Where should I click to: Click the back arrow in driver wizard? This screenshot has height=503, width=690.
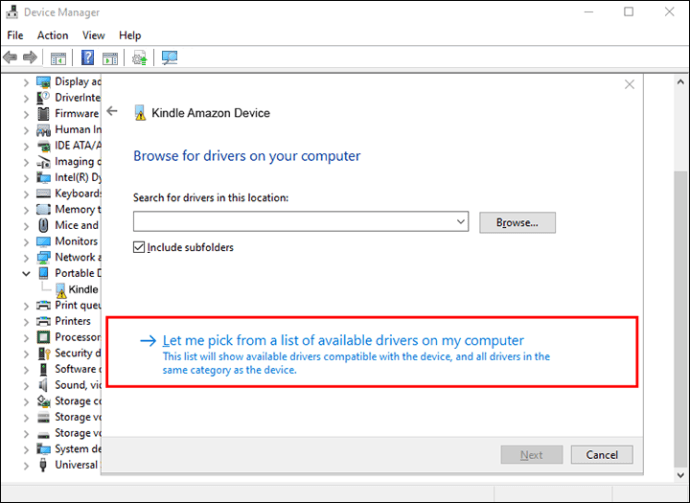112,112
